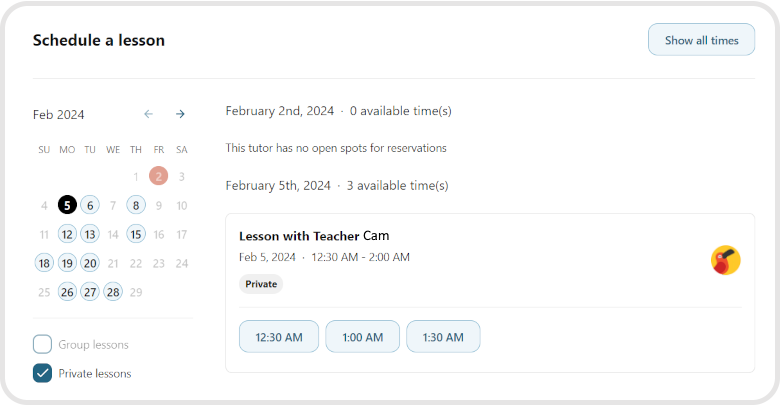The width and height of the screenshot is (780, 405).
Task: Choose the 1:00 AM time slot
Action: coord(362,337)
